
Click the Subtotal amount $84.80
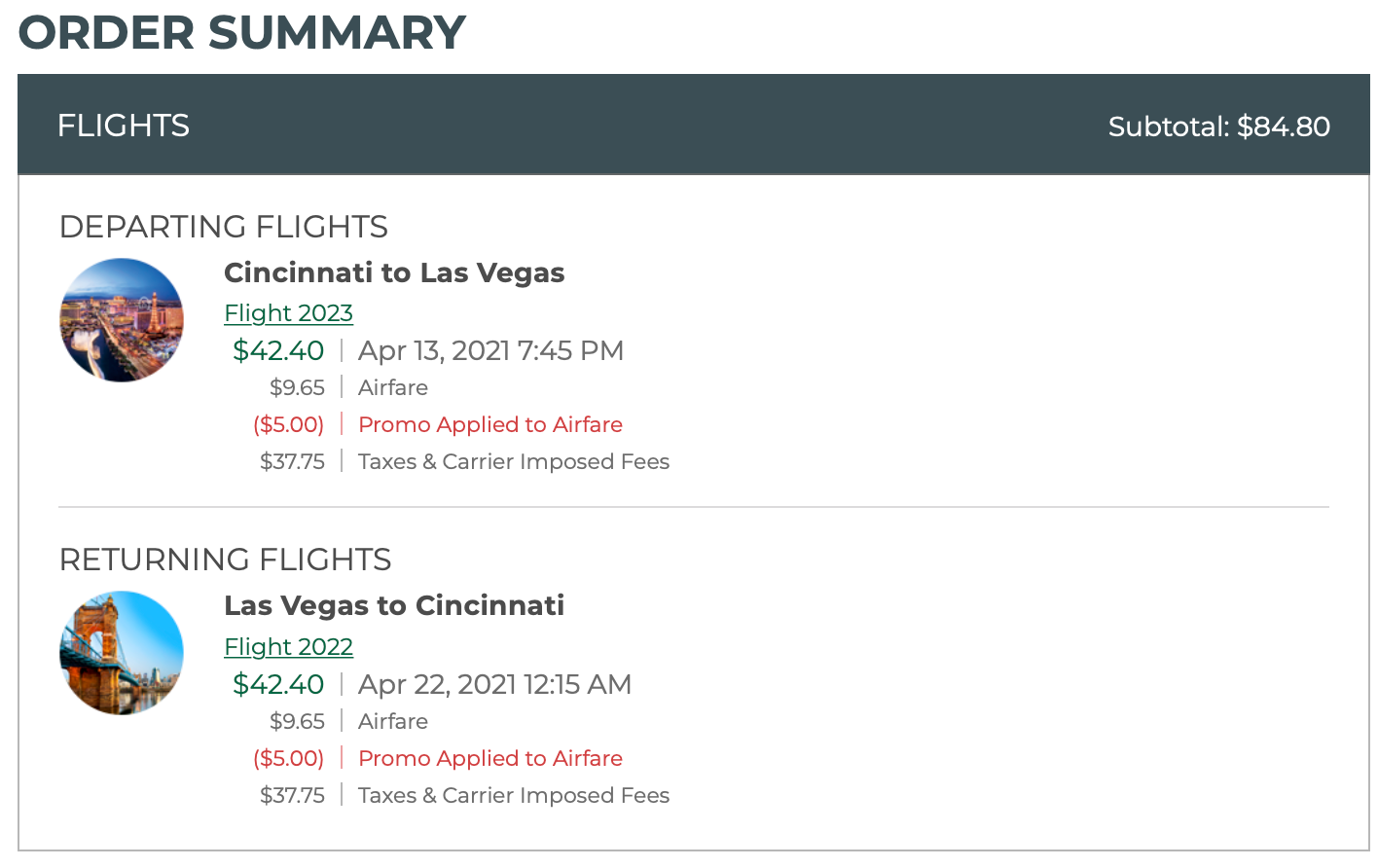click(x=1219, y=126)
